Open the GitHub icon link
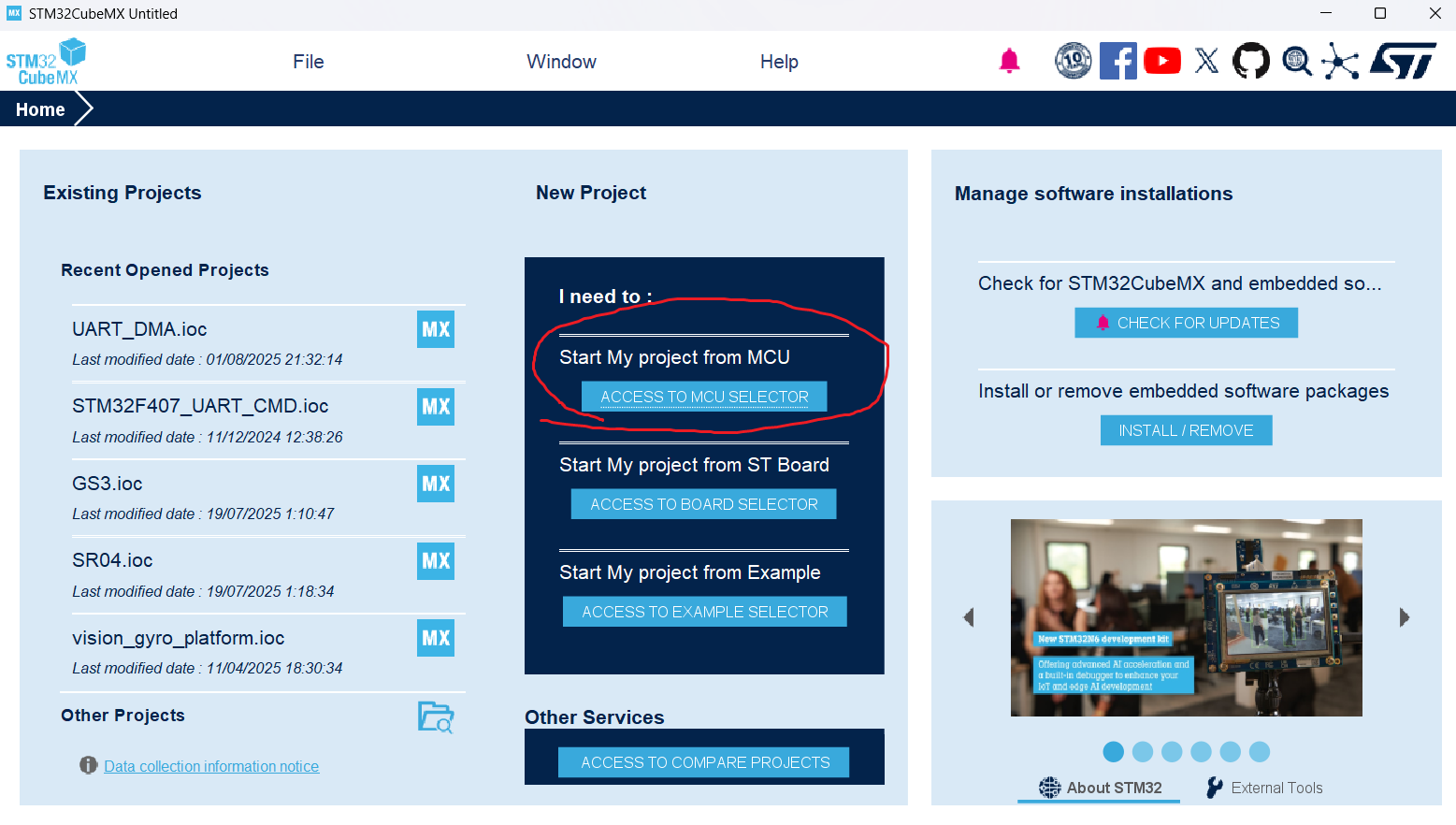The width and height of the screenshot is (1456, 825). pos(1251,61)
